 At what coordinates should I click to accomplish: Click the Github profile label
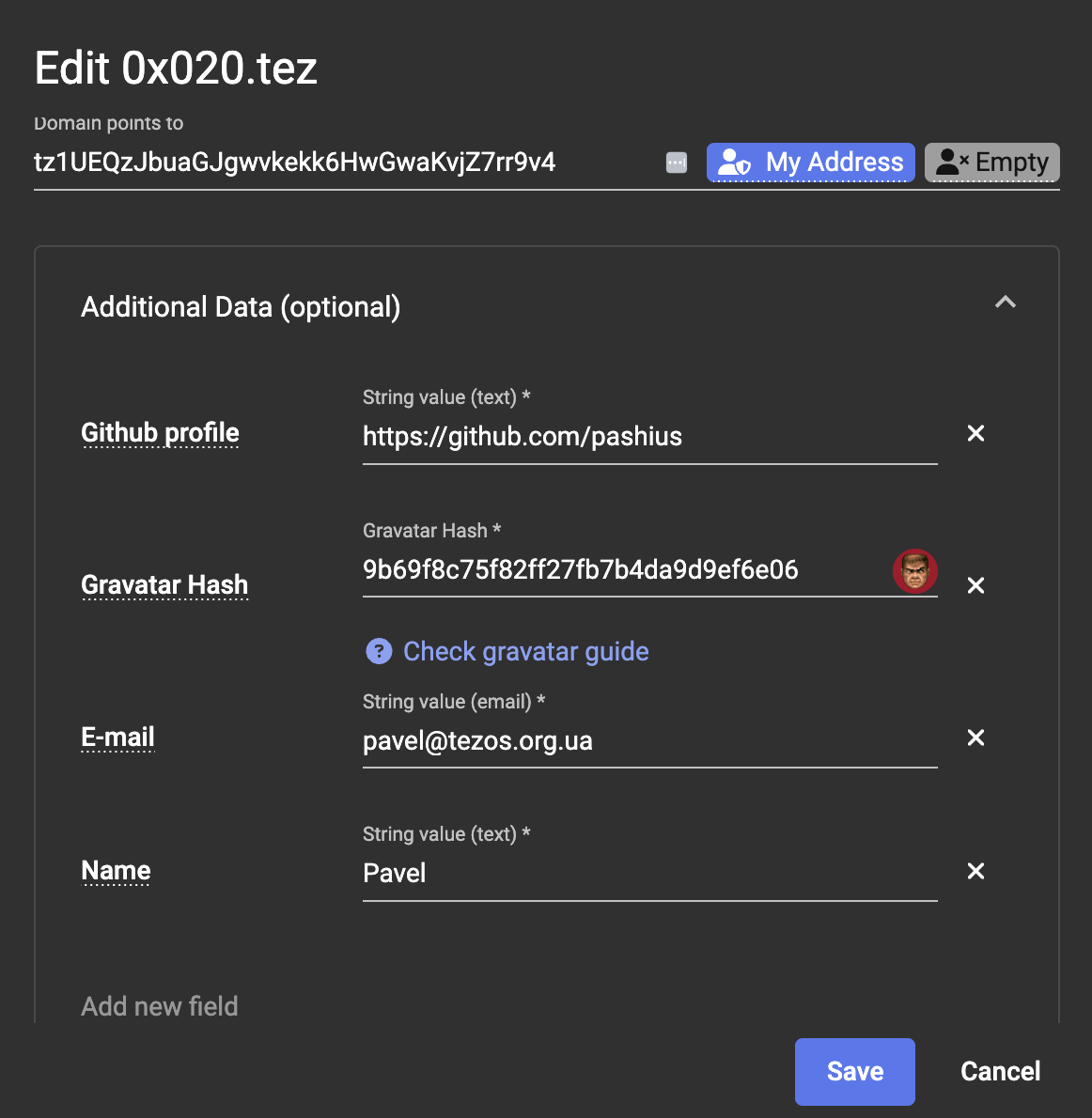(160, 433)
